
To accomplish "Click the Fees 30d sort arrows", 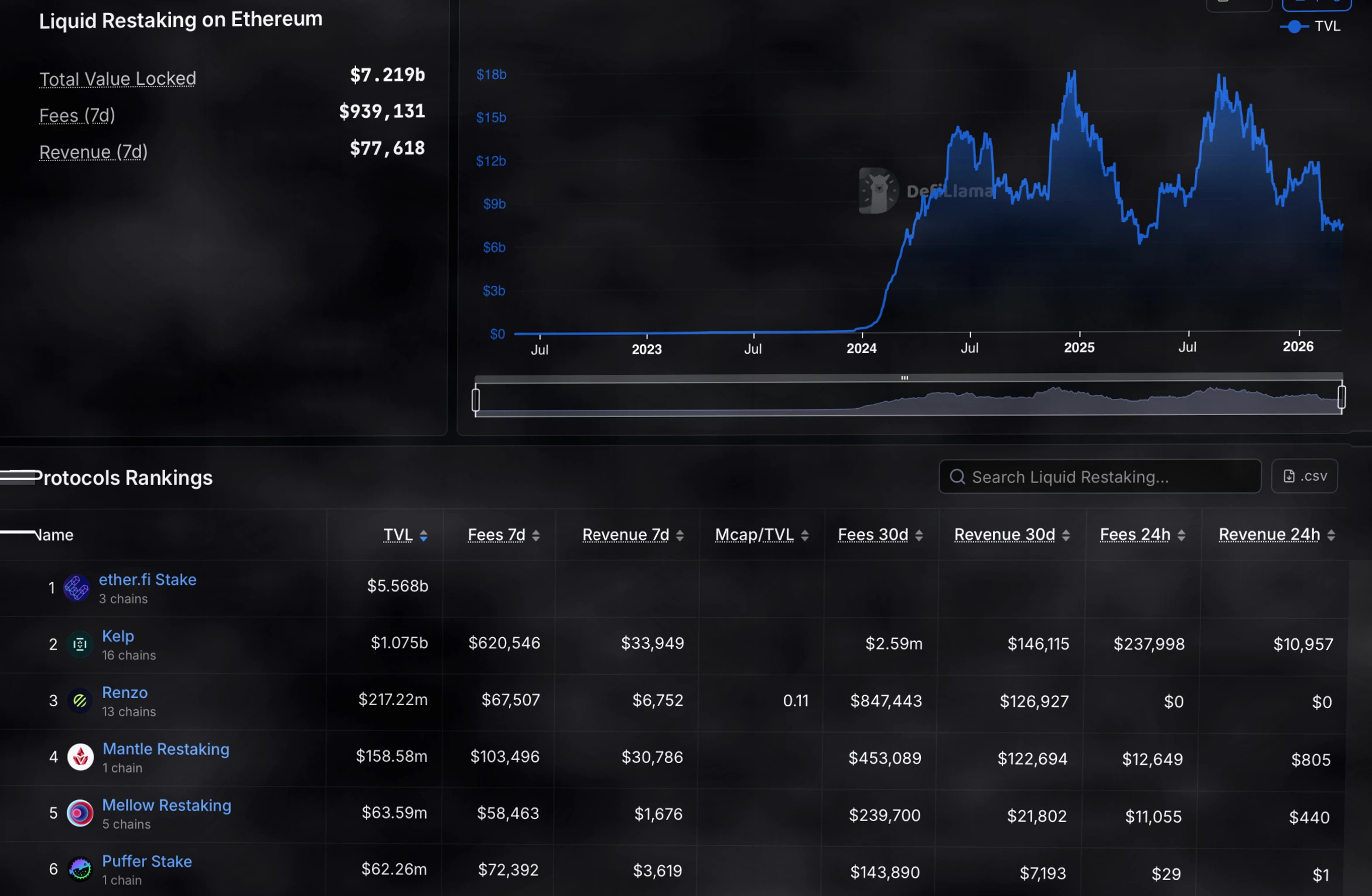I will [919, 535].
